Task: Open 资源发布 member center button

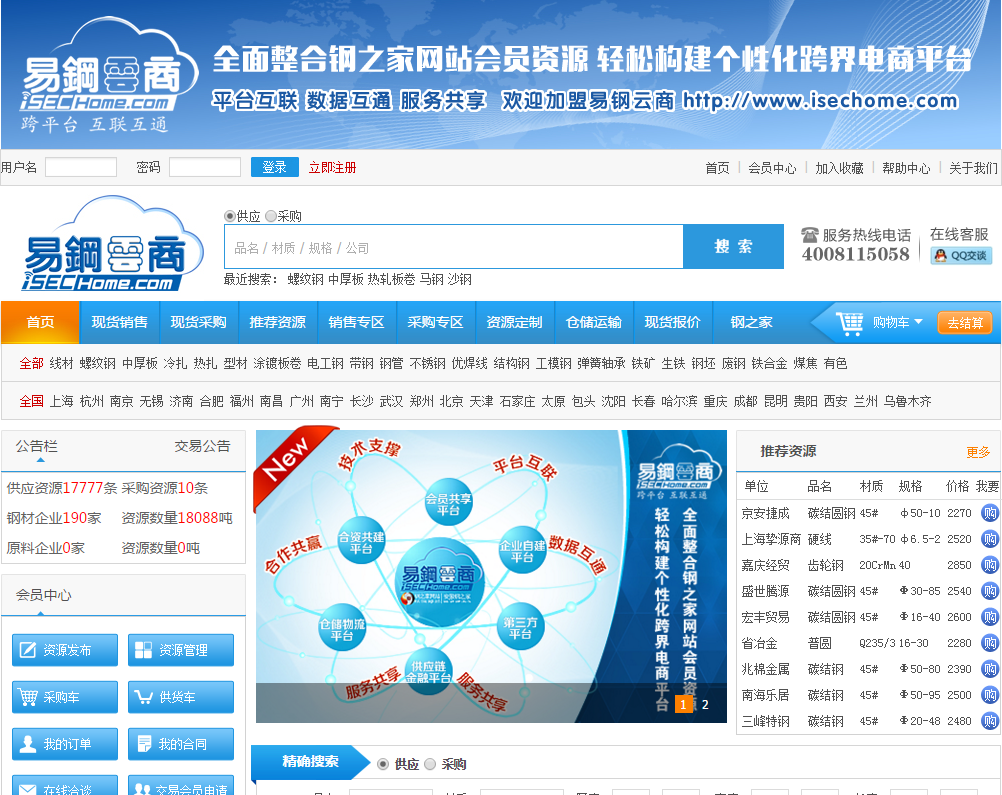Action: click(x=65, y=650)
